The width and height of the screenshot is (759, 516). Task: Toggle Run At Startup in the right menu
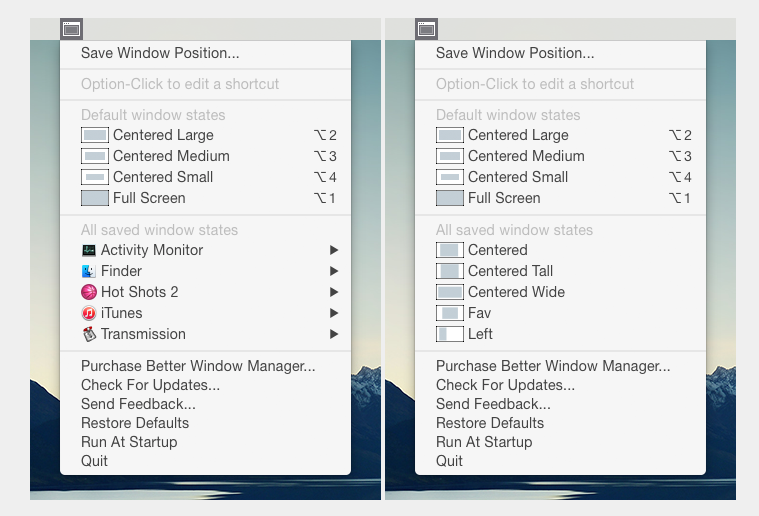[484, 442]
